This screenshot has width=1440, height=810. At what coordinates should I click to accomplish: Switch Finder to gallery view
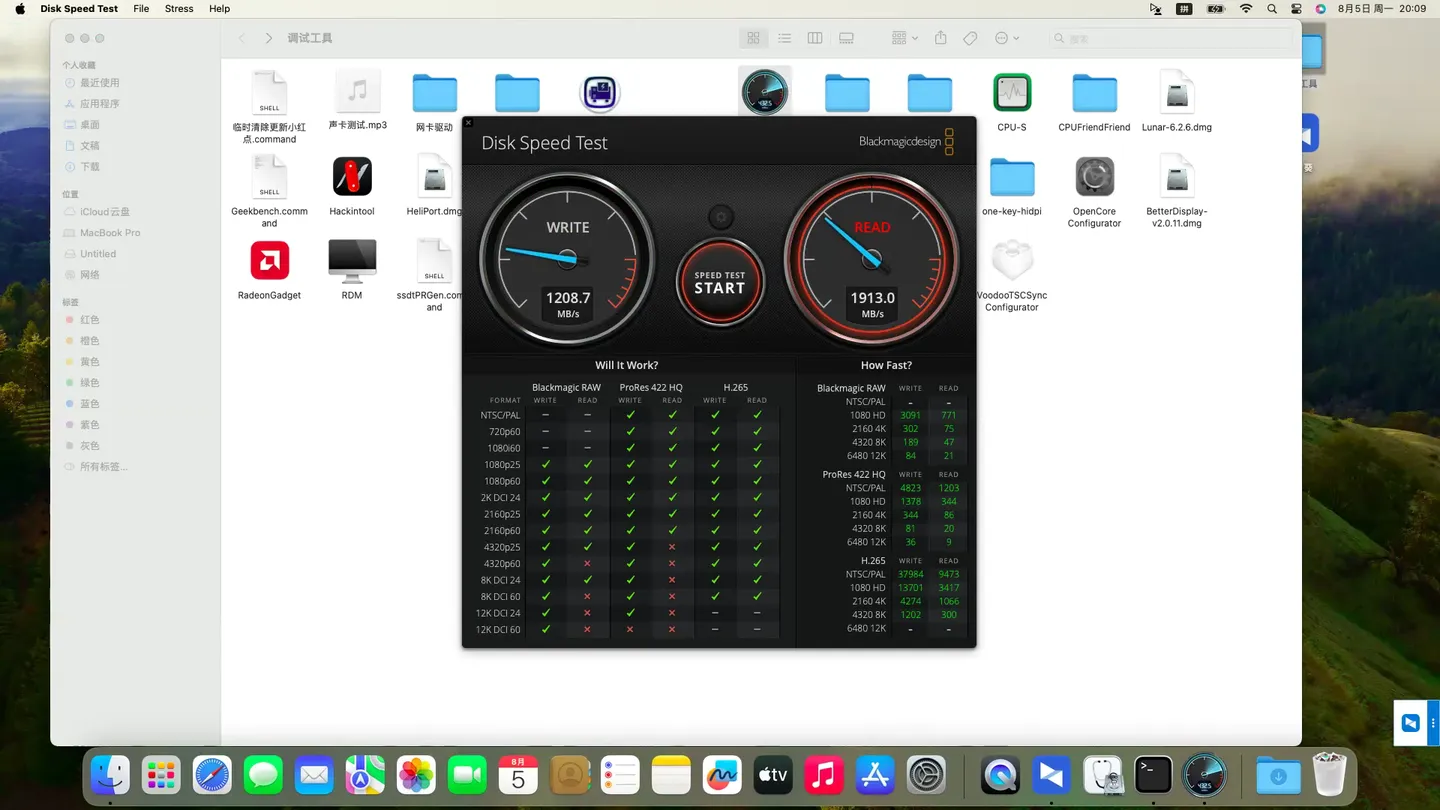click(x=846, y=38)
